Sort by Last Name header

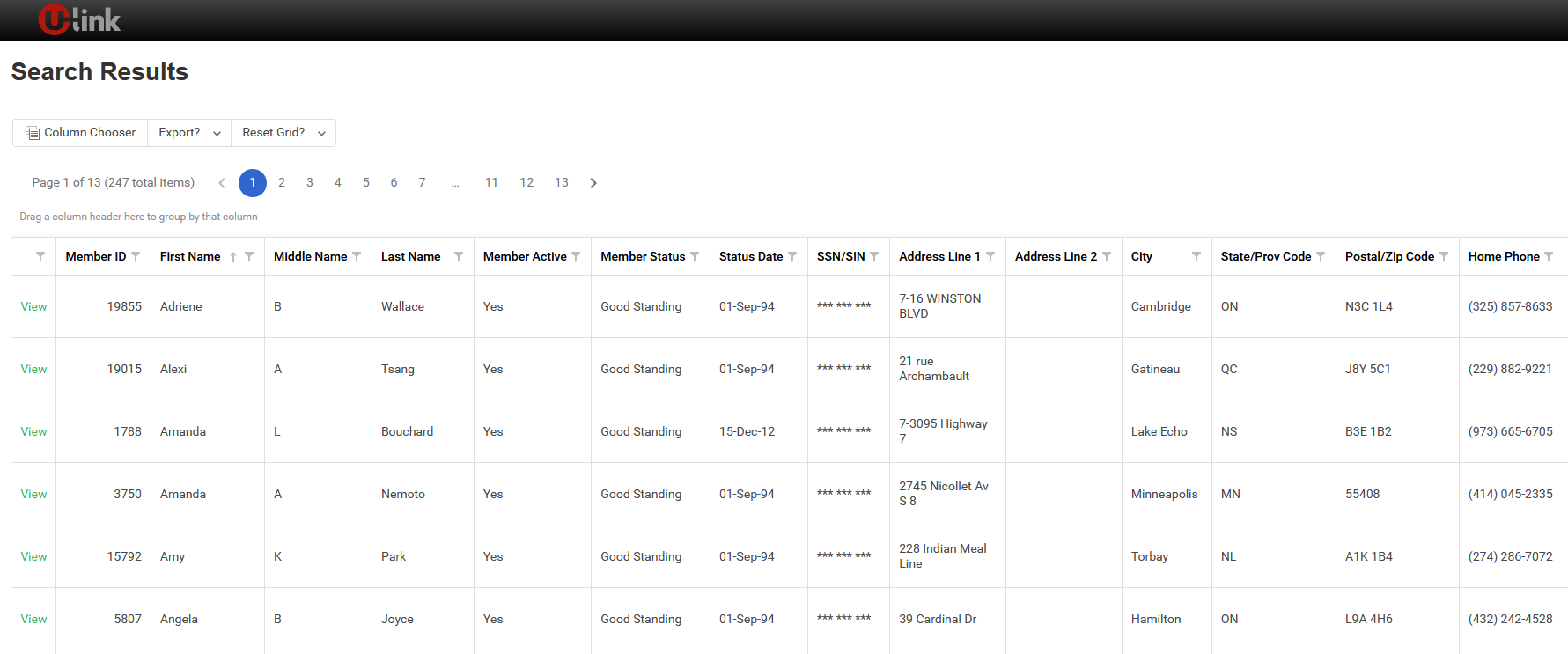tap(411, 256)
